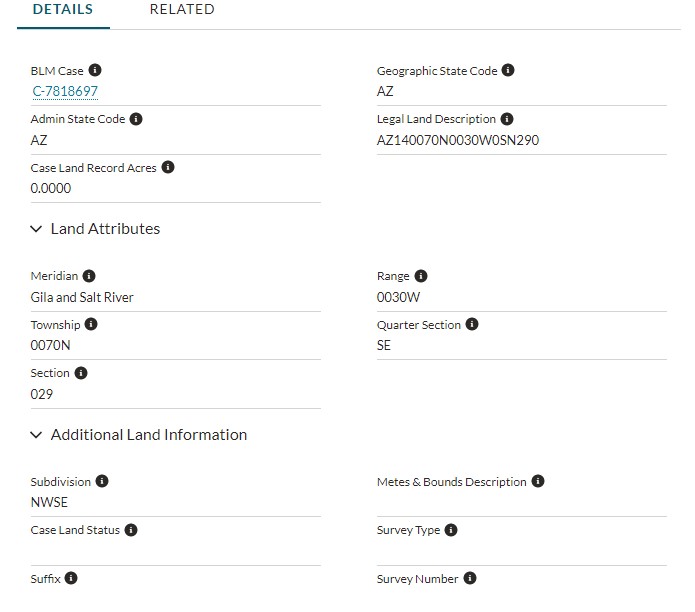The height and width of the screenshot is (612, 695).
Task: Click info icon beside Meridian label
Action: coord(89,276)
